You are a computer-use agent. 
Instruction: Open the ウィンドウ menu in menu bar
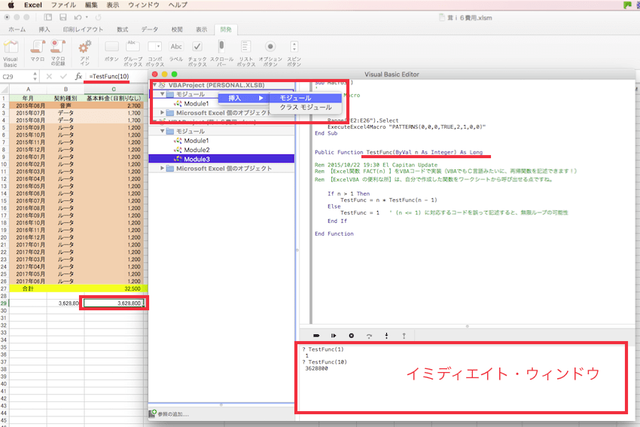click(x=144, y=5)
